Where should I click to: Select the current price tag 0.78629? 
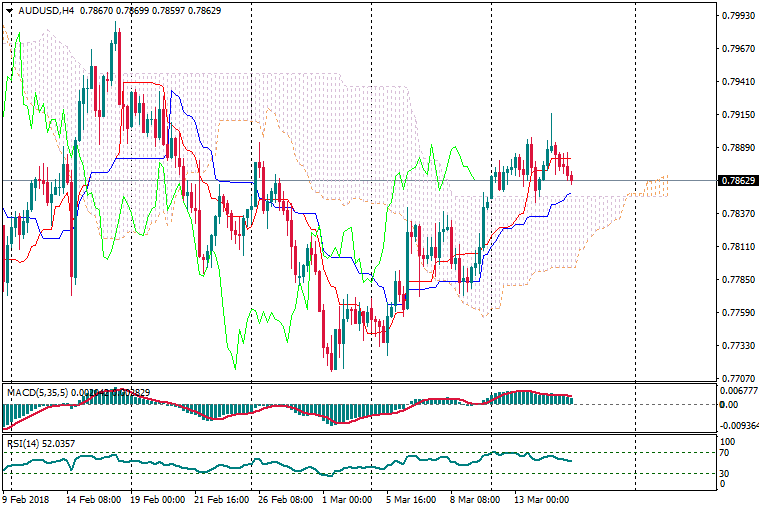(738, 181)
